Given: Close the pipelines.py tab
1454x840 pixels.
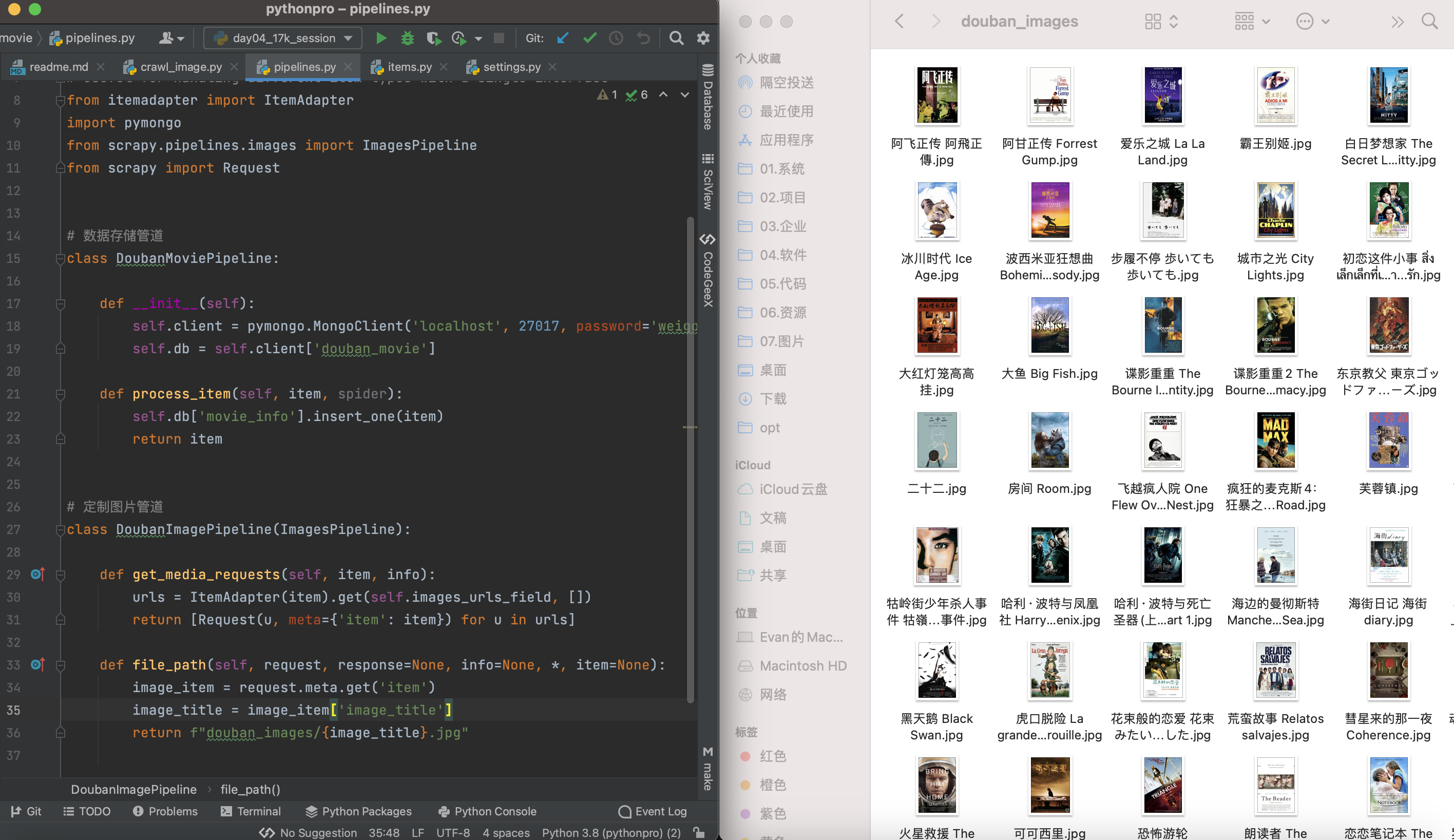Looking at the screenshot, I should pos(349,67).
